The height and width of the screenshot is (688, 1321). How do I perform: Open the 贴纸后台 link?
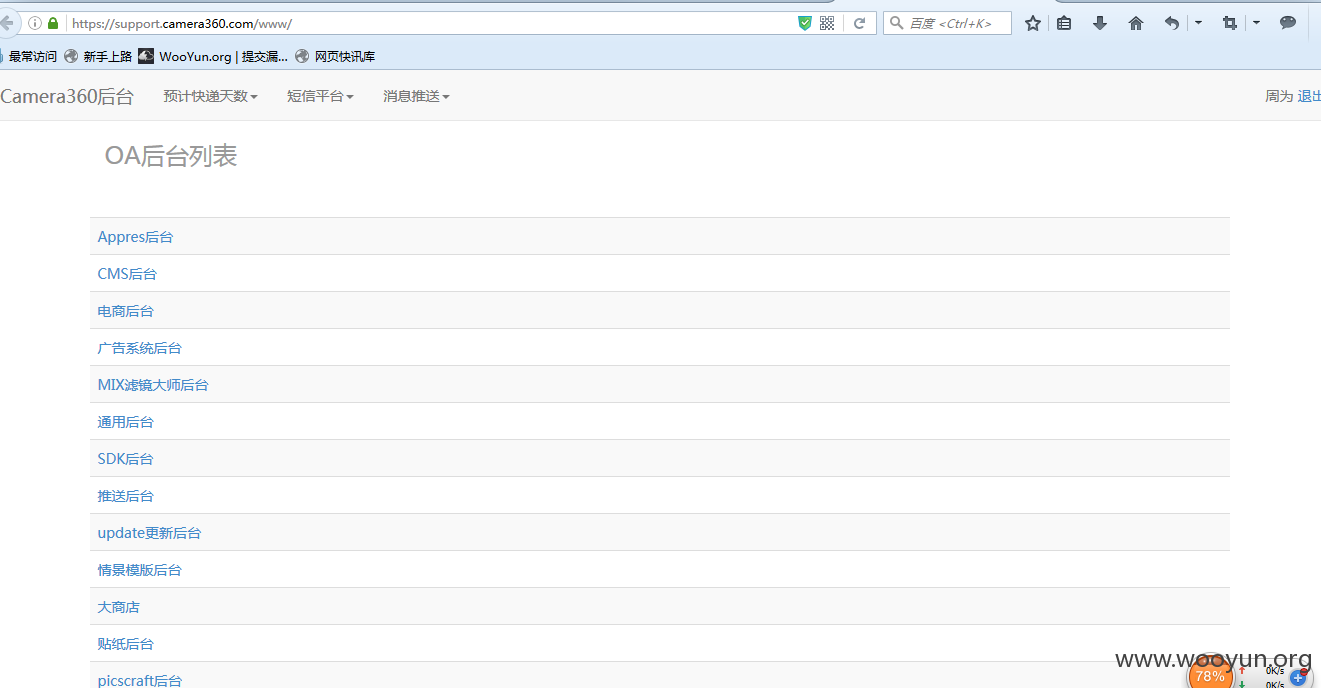click(x=125, y=644)
